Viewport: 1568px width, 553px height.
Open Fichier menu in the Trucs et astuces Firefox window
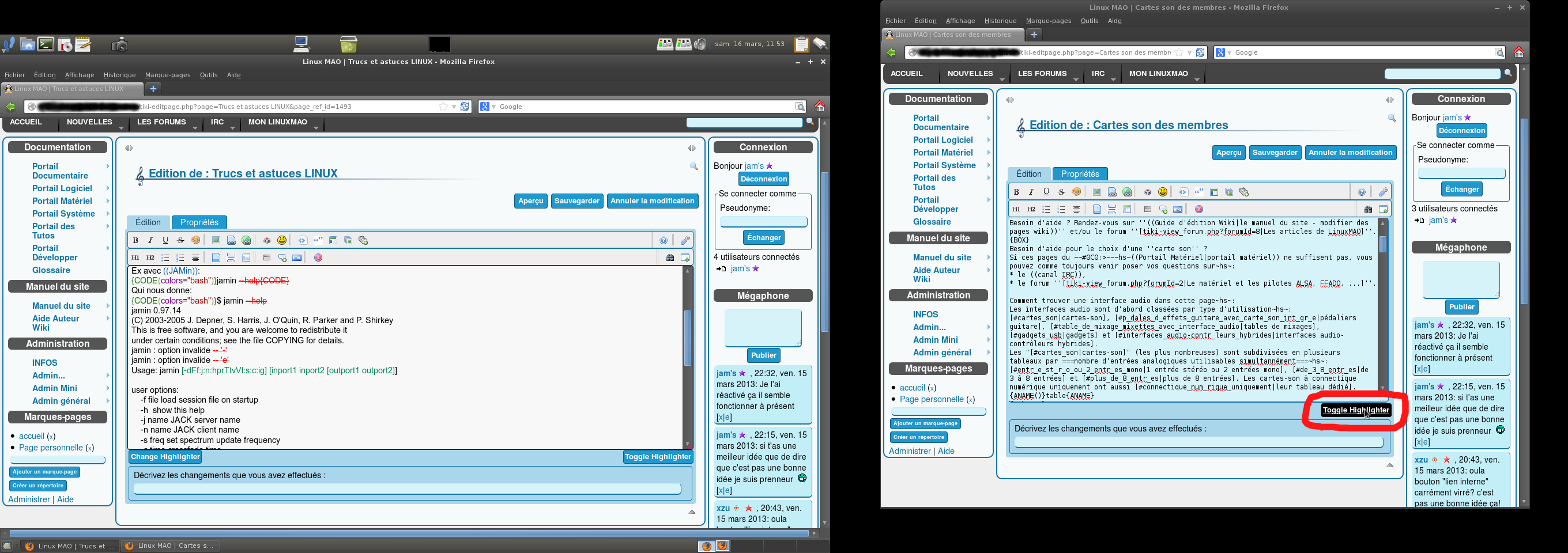pyautogui.click(x=14, y=75)
